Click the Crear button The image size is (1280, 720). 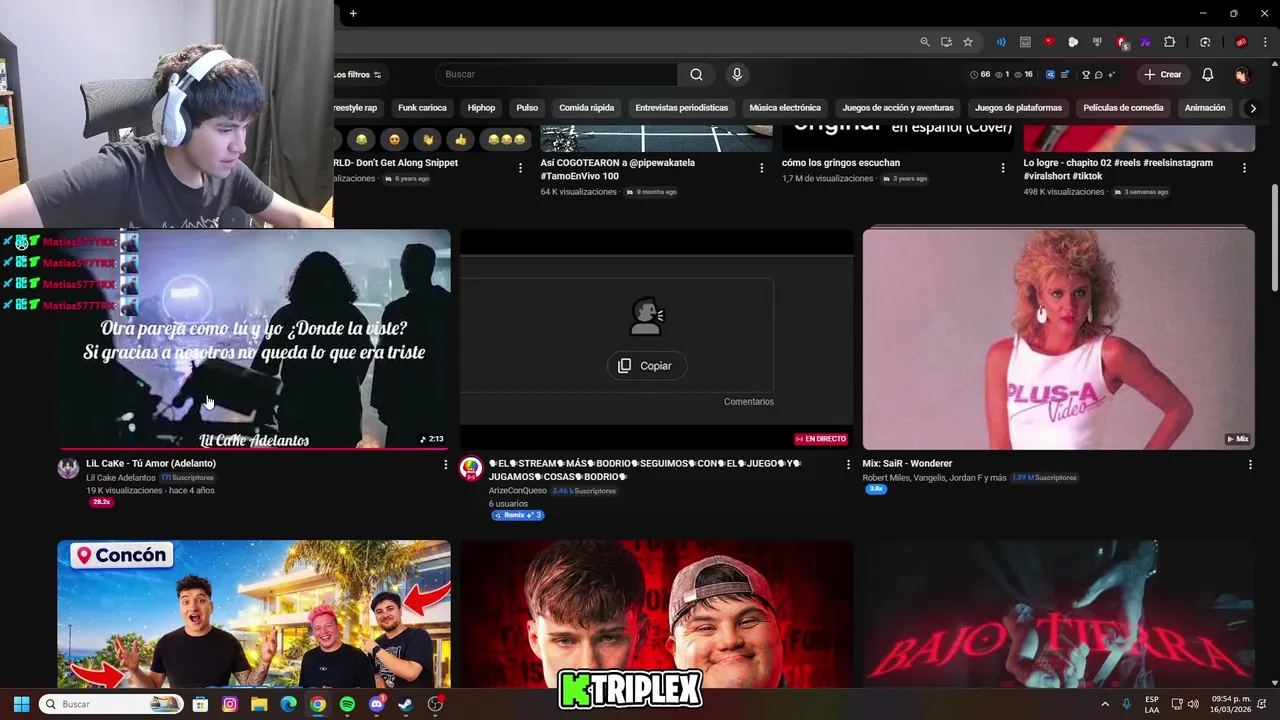click(x=1163, y=74)
